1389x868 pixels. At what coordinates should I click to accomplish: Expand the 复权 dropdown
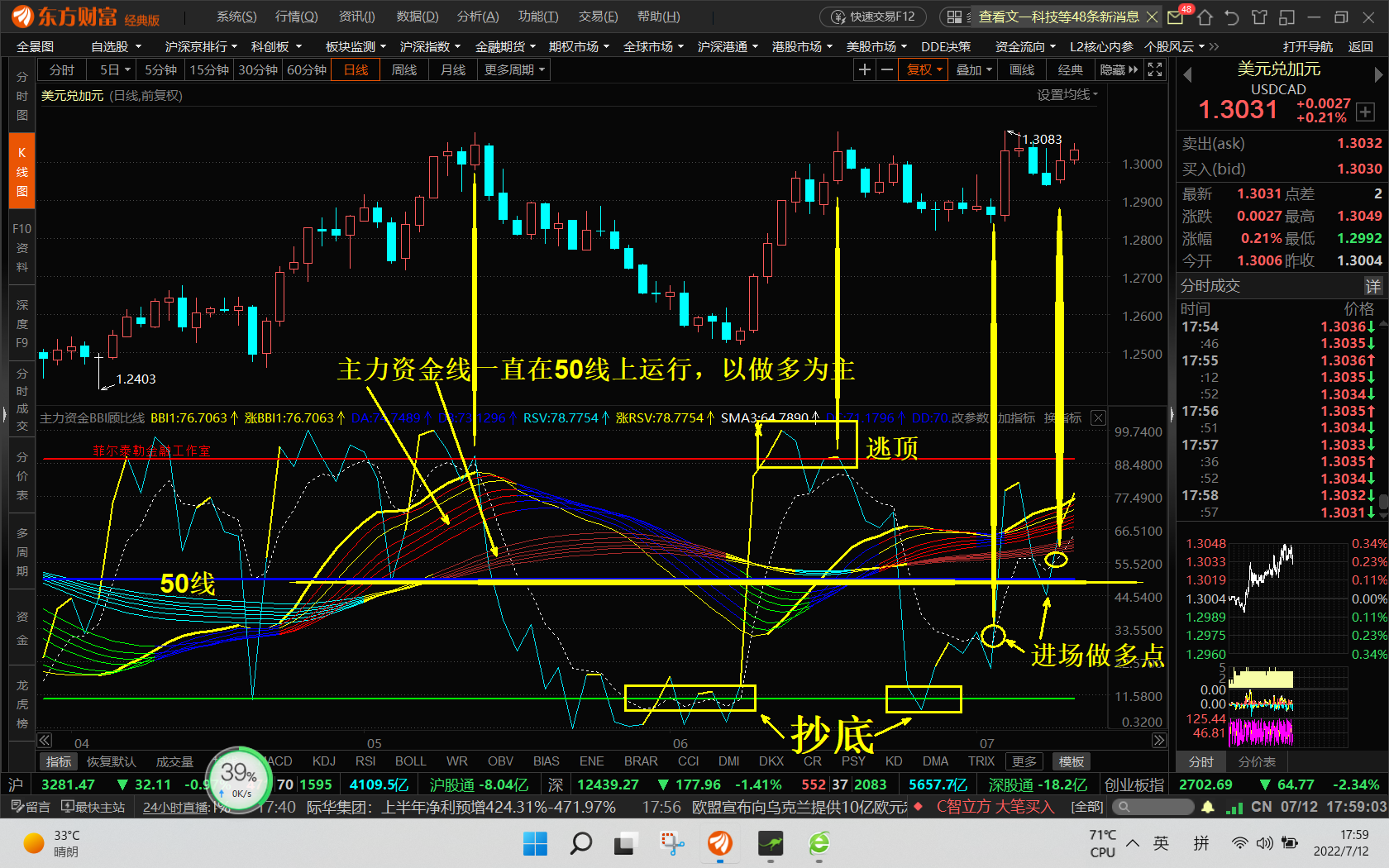click(924, 70)
